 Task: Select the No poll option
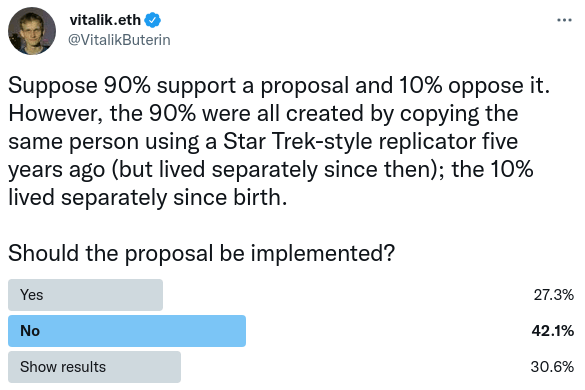click(x=291, y=331)
